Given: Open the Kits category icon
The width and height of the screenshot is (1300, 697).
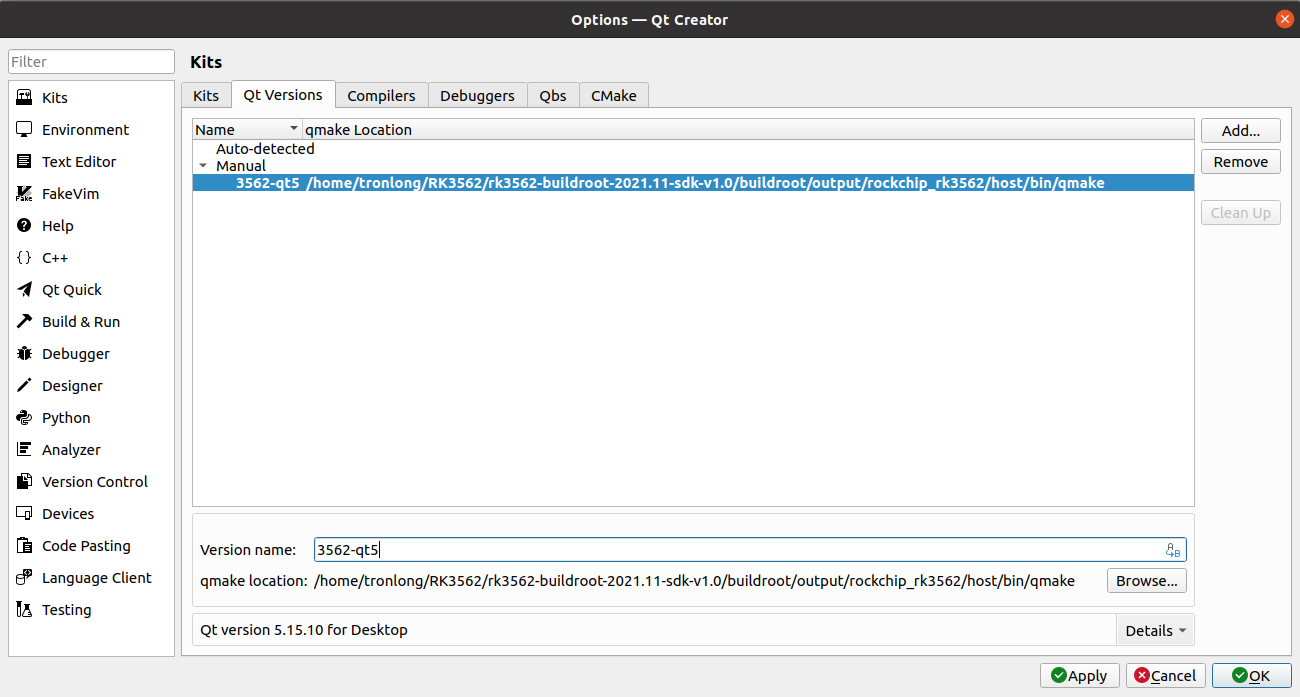Looking at the screenshot, I should coord(25,98).
